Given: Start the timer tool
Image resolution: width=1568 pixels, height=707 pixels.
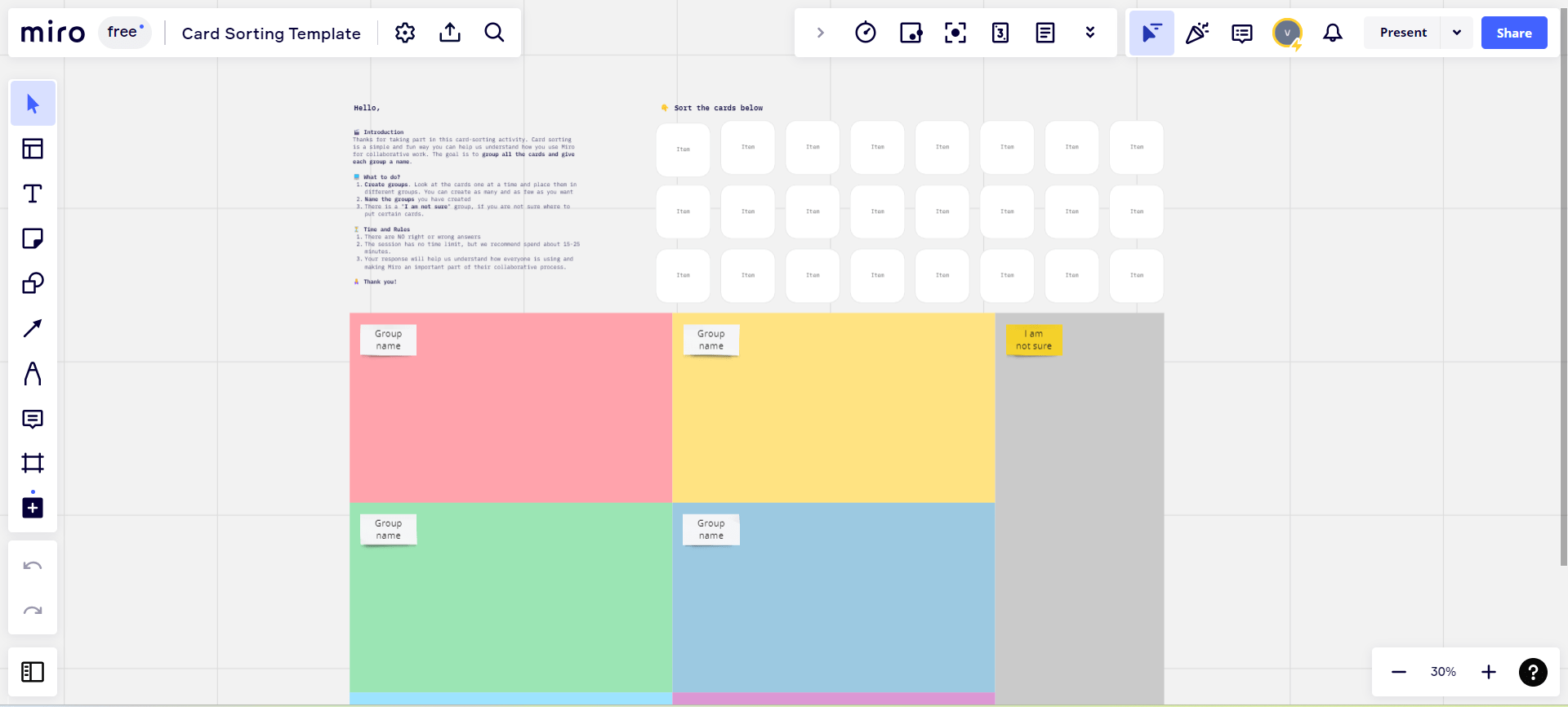Looking at the screenshot, I should pos(866,33).
